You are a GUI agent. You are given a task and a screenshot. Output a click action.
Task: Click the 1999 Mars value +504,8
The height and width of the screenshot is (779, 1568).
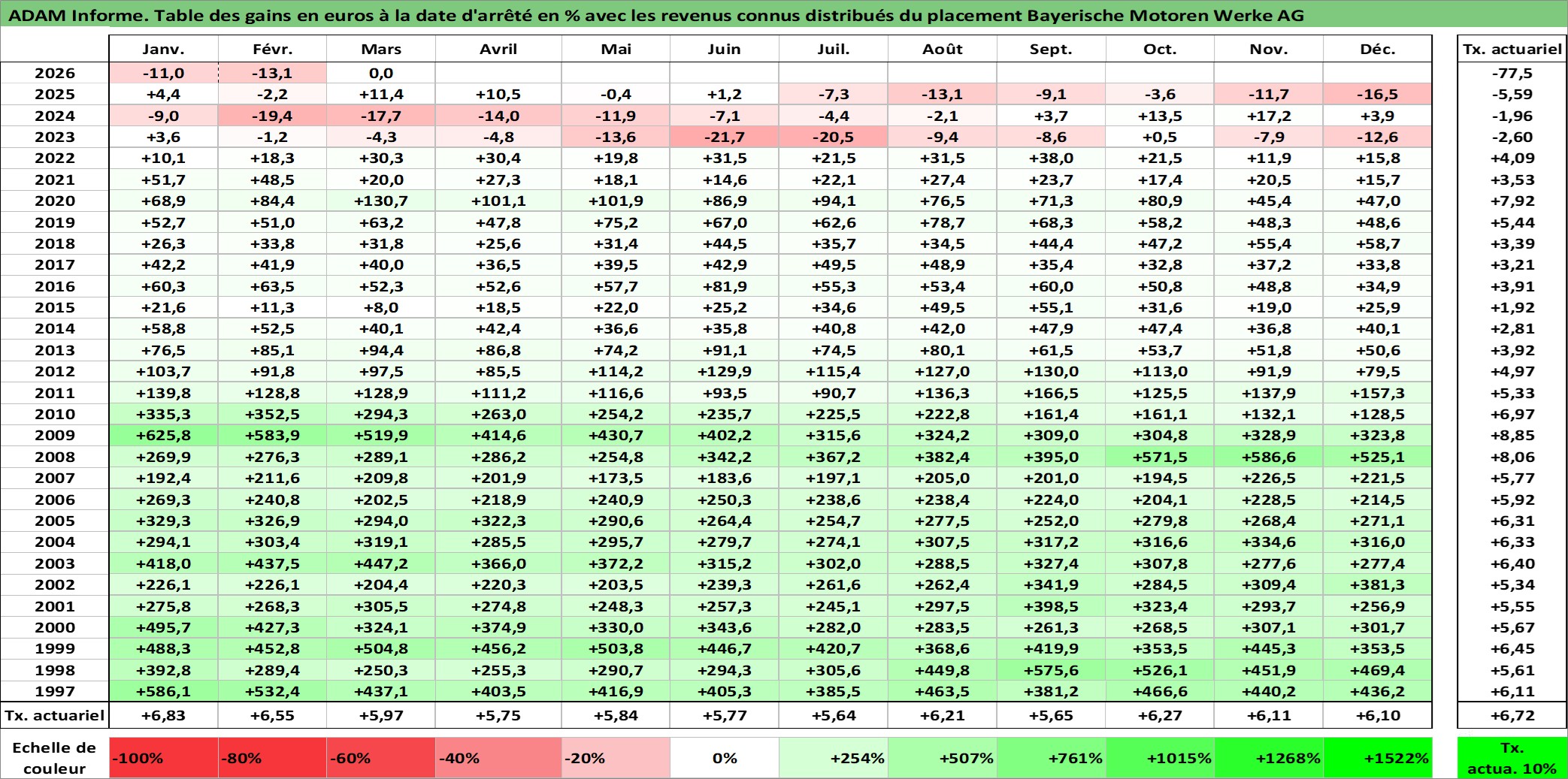click(x=381, y=648)
